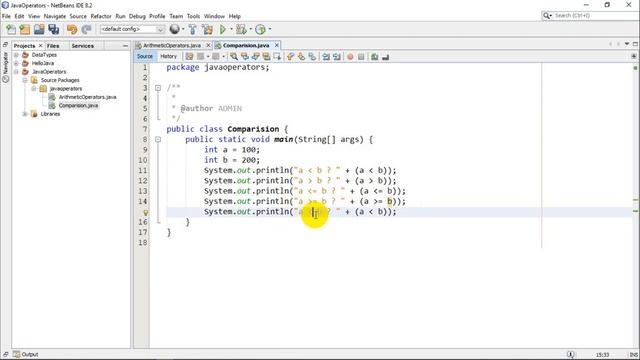Open the Navigate menu
The width and height of the screenshot is (640, 360).
point(55,16)
